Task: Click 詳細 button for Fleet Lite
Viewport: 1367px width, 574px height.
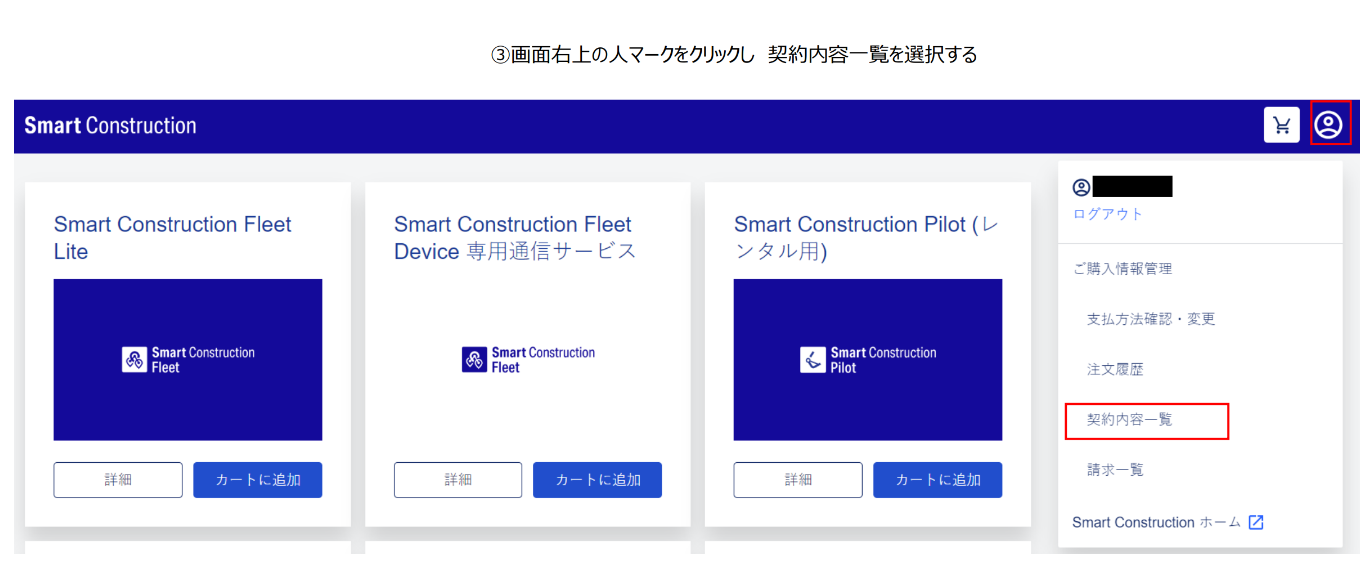Action: point(118,480)
